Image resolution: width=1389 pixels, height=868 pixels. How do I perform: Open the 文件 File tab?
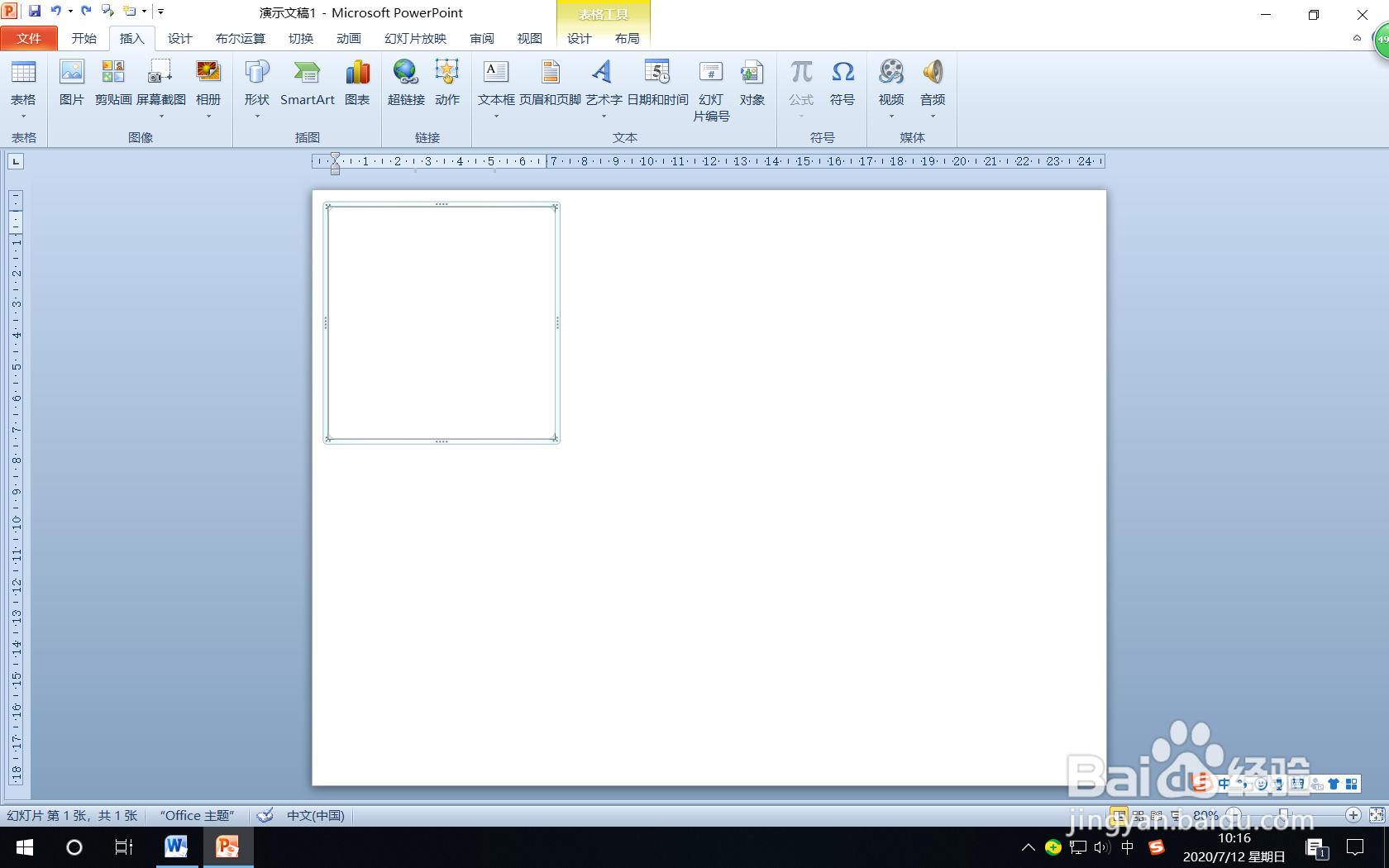click(29, 38)
